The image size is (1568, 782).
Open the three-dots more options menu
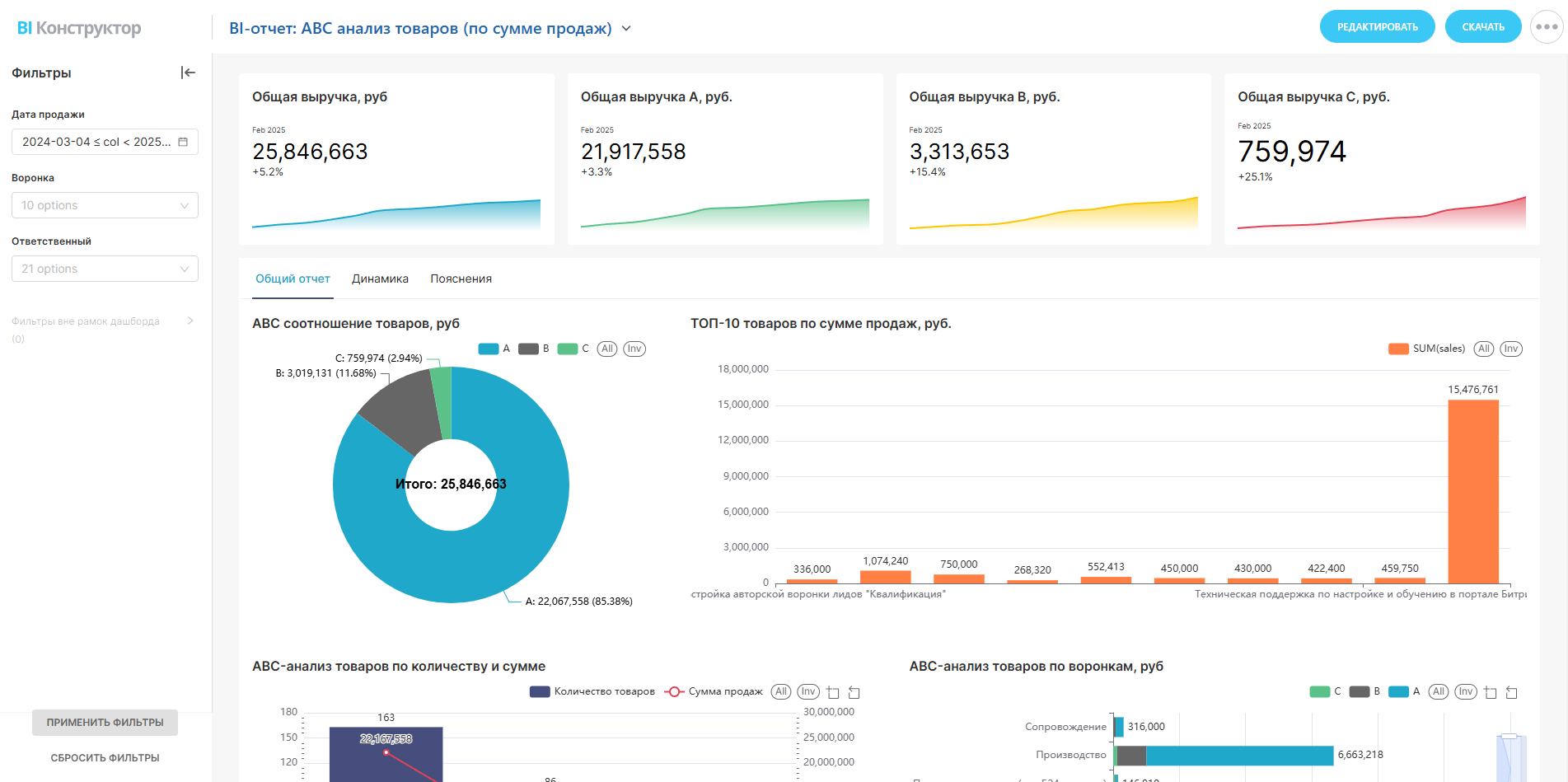[x=1547, y=27]
